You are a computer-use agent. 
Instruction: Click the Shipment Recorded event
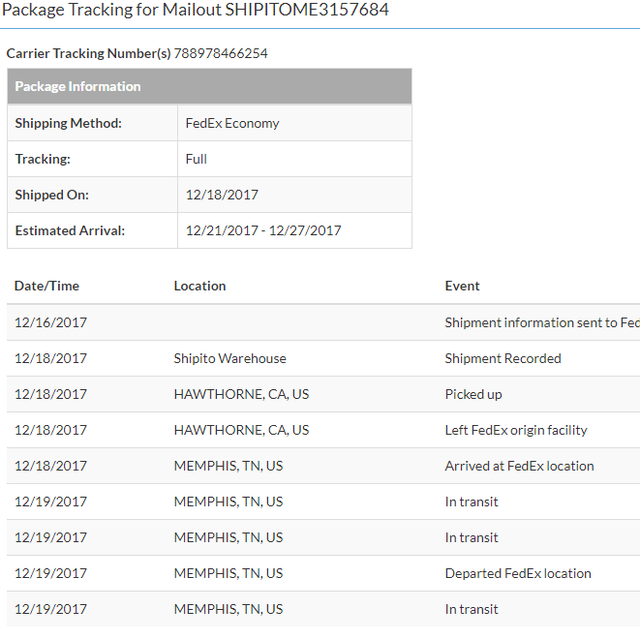(x=503, y=358)
